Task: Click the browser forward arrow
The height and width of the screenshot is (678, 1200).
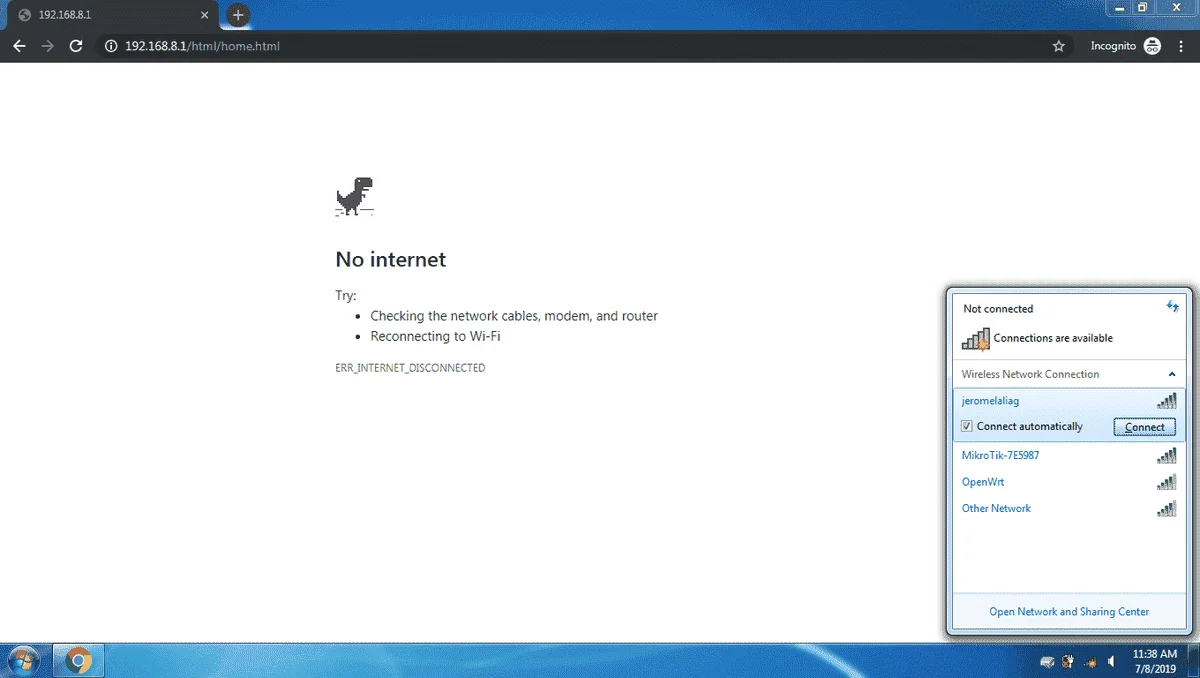Action: [47, 46]
